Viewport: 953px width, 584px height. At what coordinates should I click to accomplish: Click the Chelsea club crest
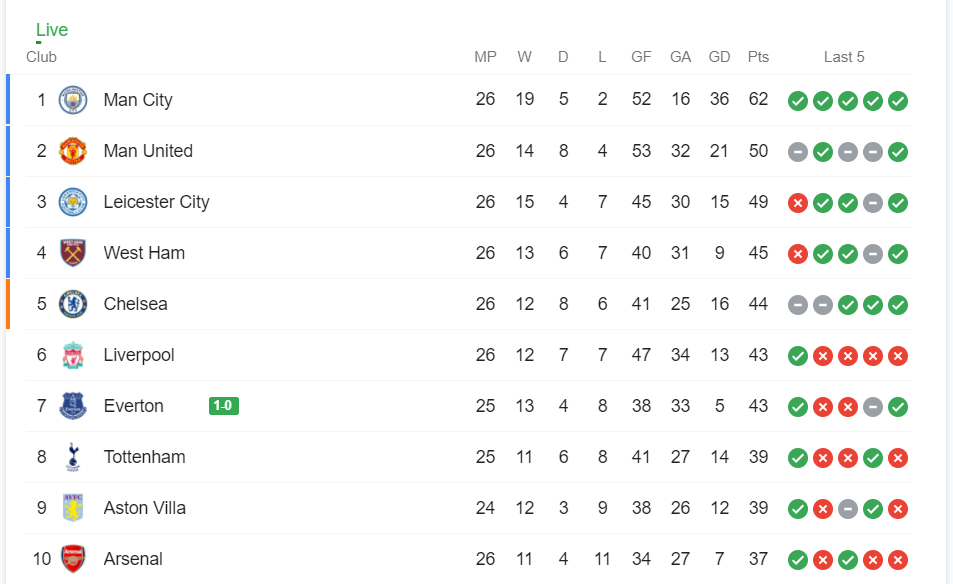point(73,304)
